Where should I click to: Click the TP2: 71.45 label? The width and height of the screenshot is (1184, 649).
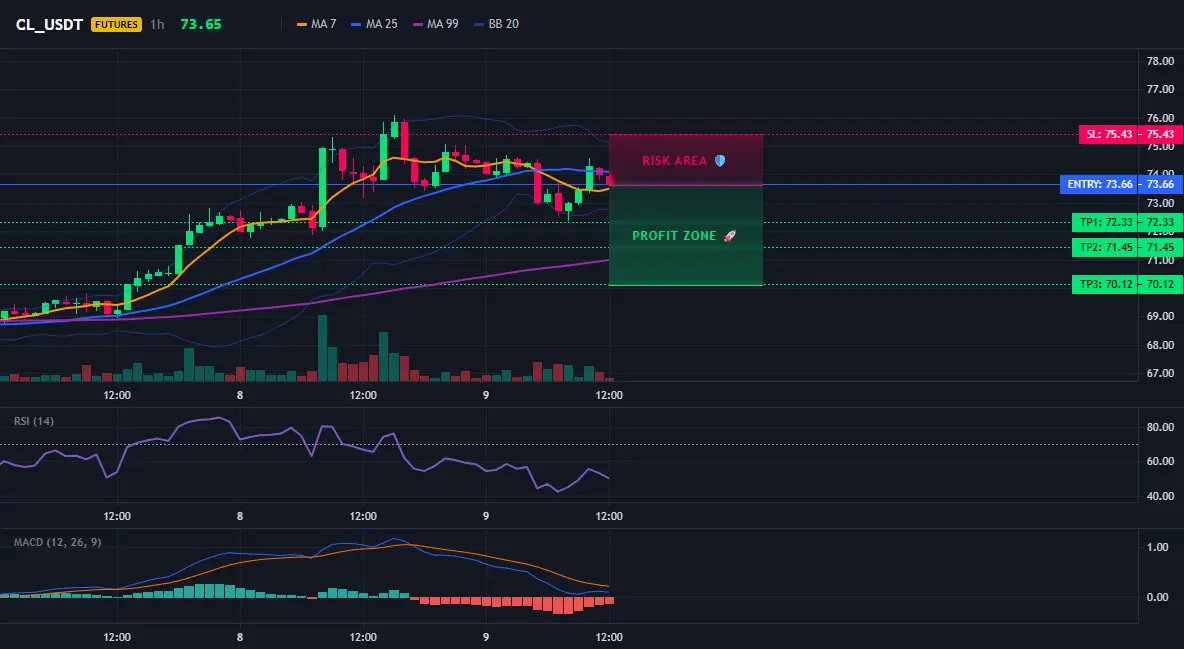coord(1105,247)
